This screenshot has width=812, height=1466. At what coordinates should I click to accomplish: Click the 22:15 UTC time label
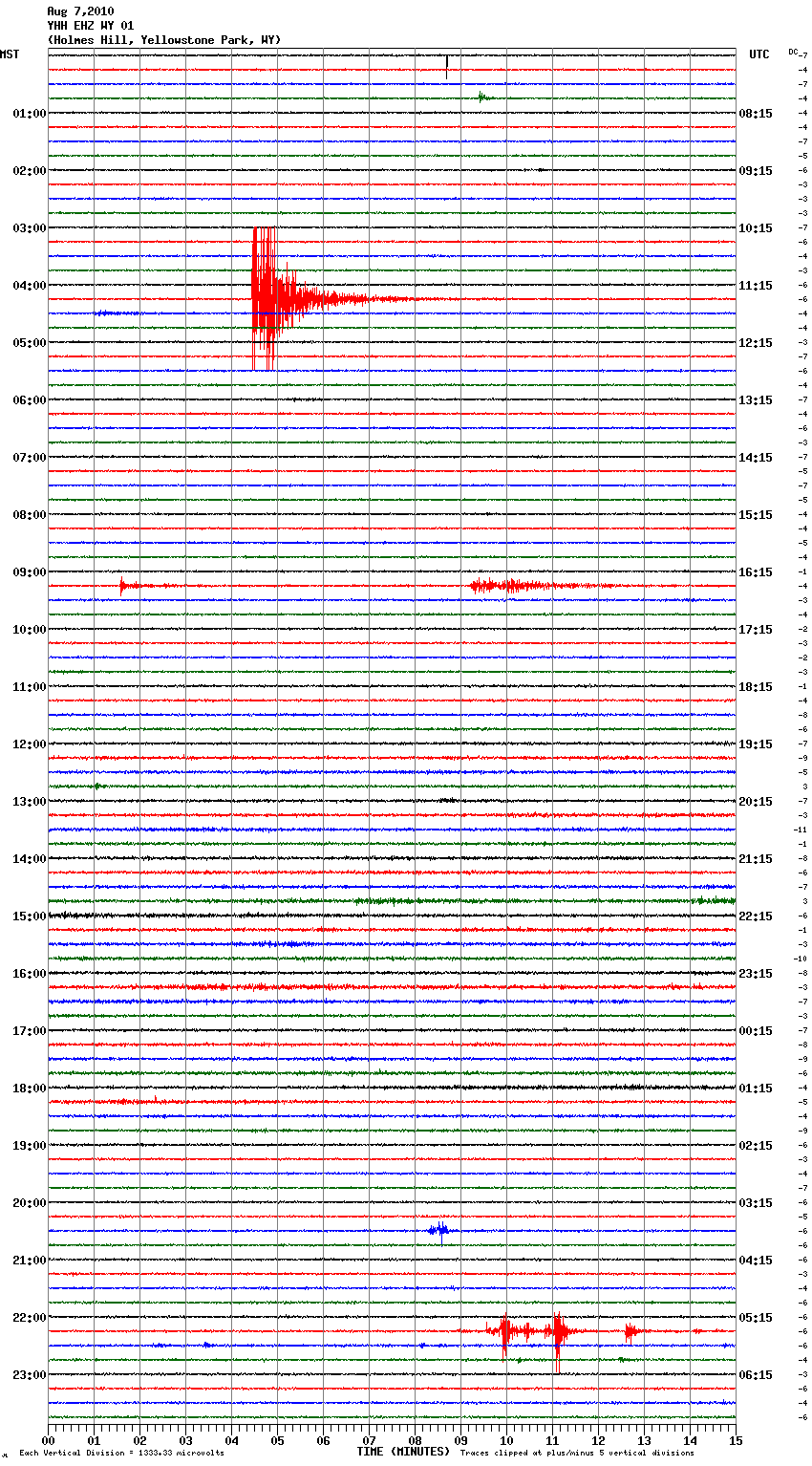coord(756,916)
